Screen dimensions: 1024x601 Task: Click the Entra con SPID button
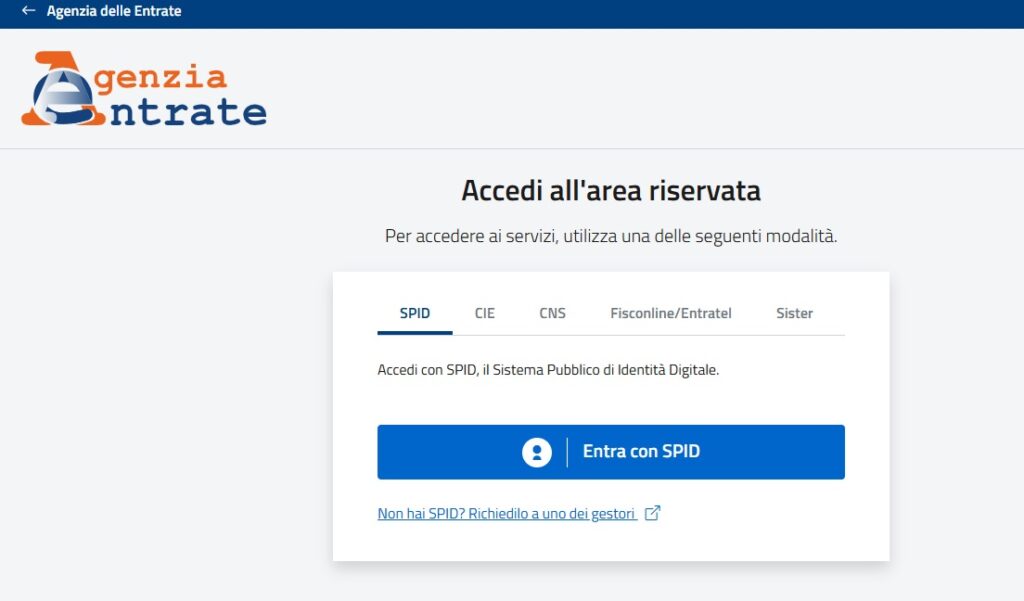click(611, 452)
